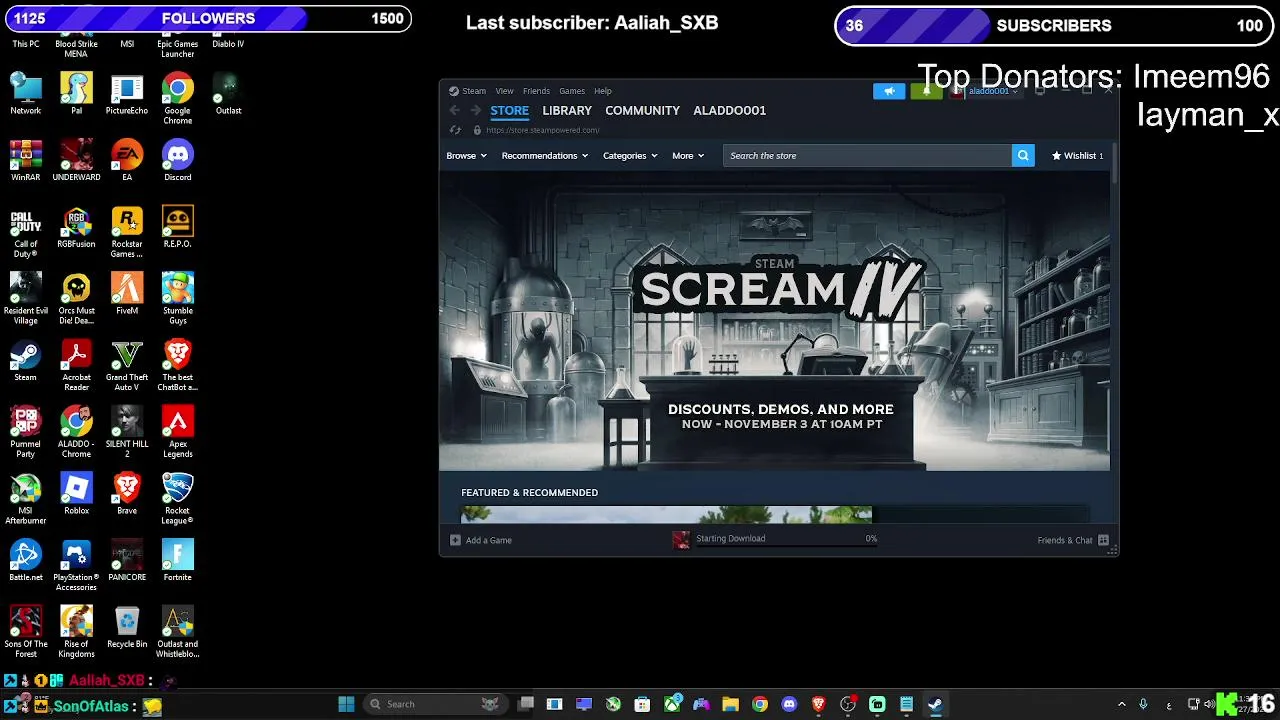Click the Steam store URL address

(542, 130)
